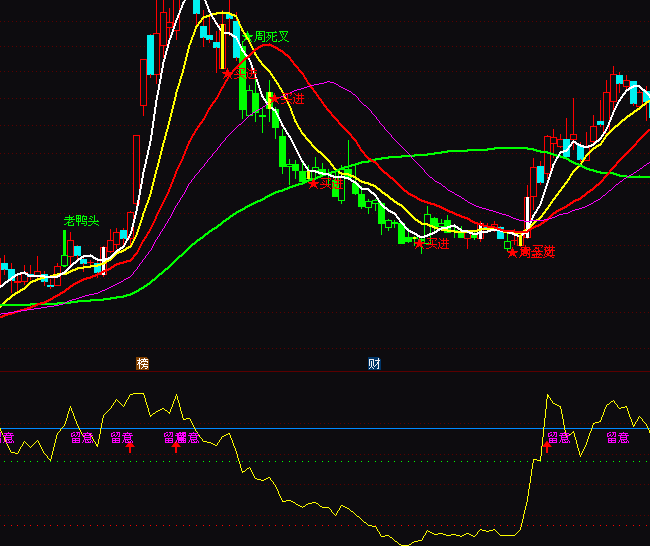
Task: Click the rightmost 留意 label in indicator
Action: [618, 437]
